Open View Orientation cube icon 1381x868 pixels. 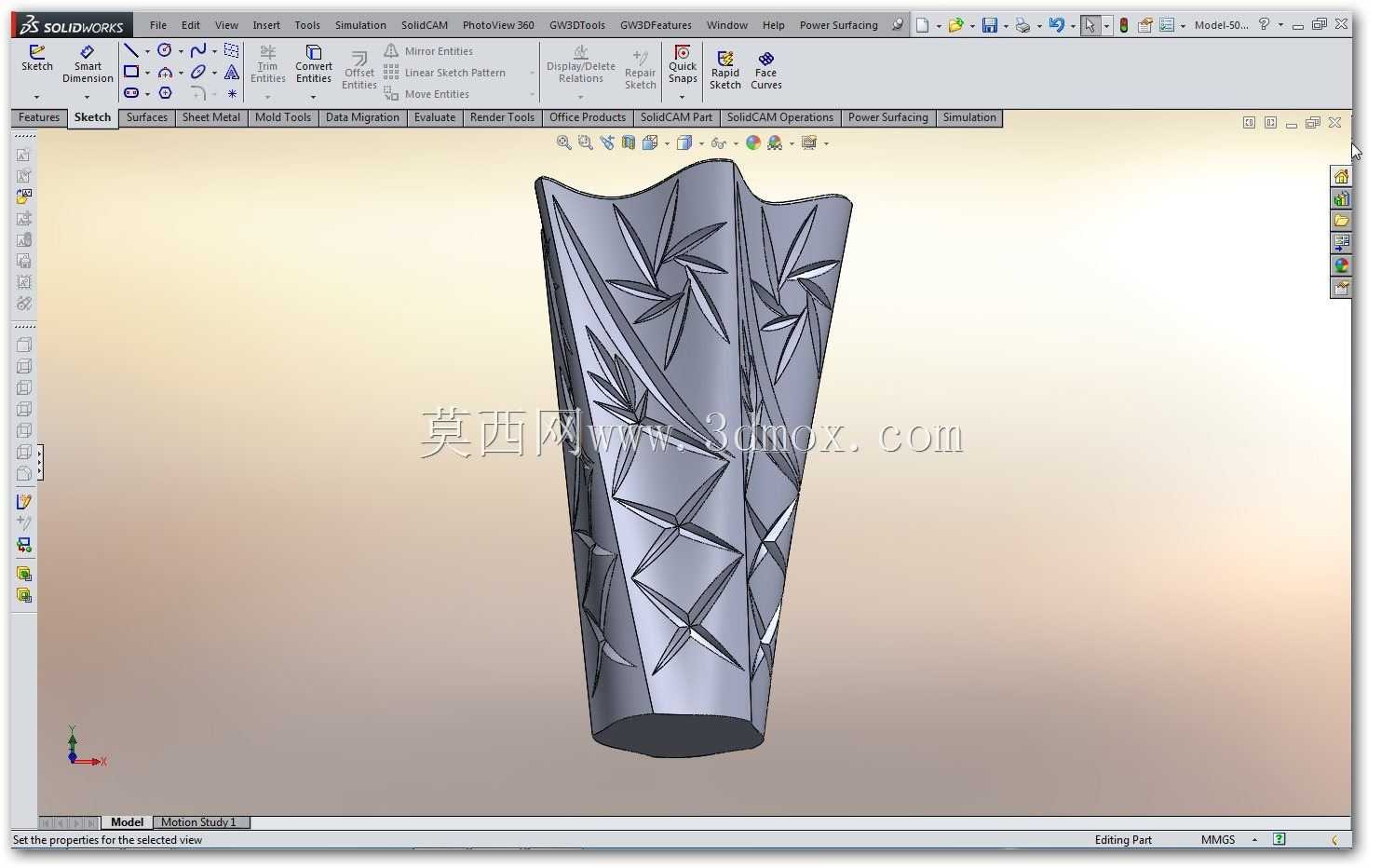coord(650,142)
